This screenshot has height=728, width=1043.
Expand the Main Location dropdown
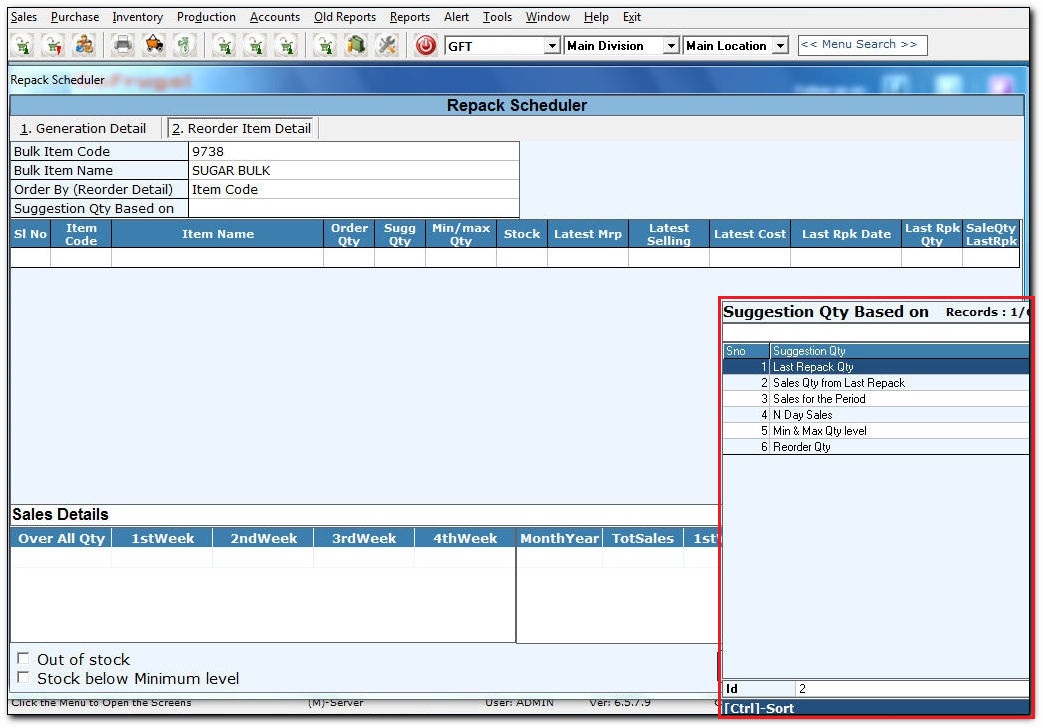tap(780, 46)
